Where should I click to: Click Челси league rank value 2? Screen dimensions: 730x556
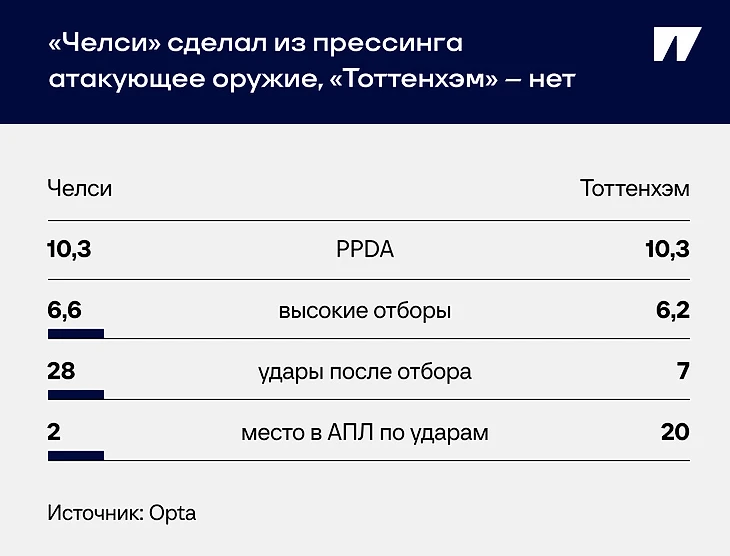pyautogui.click(x=54, y=432)
